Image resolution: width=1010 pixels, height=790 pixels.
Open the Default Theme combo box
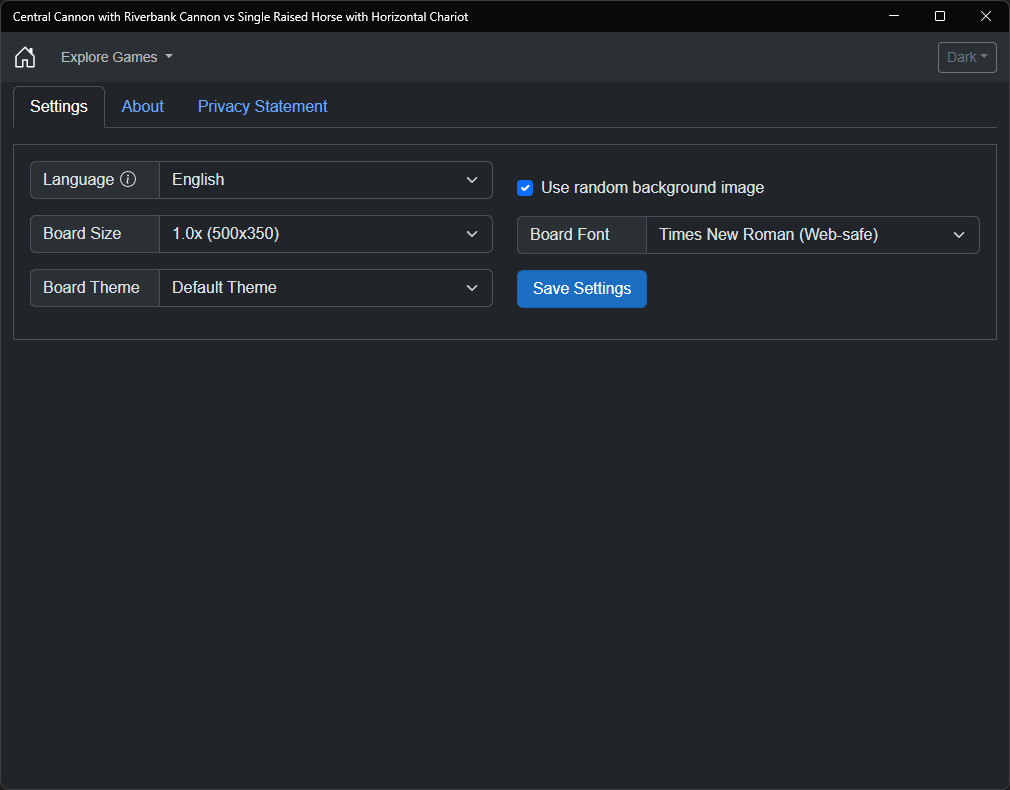[x=325, y=288]
